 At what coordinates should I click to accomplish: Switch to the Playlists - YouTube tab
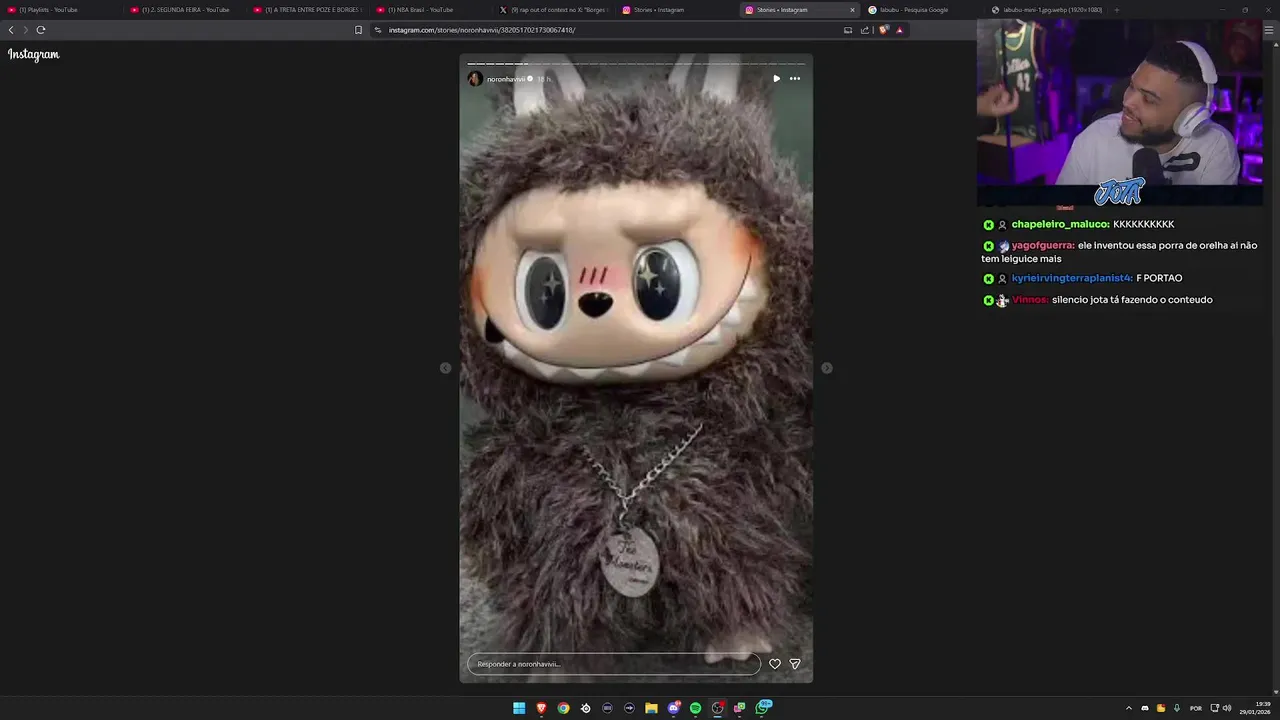(x=62, y=10)
